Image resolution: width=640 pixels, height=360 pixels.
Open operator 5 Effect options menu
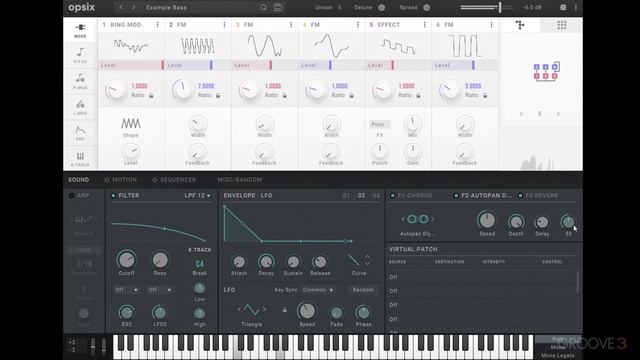pyautogui.click(x=424, y=25)
